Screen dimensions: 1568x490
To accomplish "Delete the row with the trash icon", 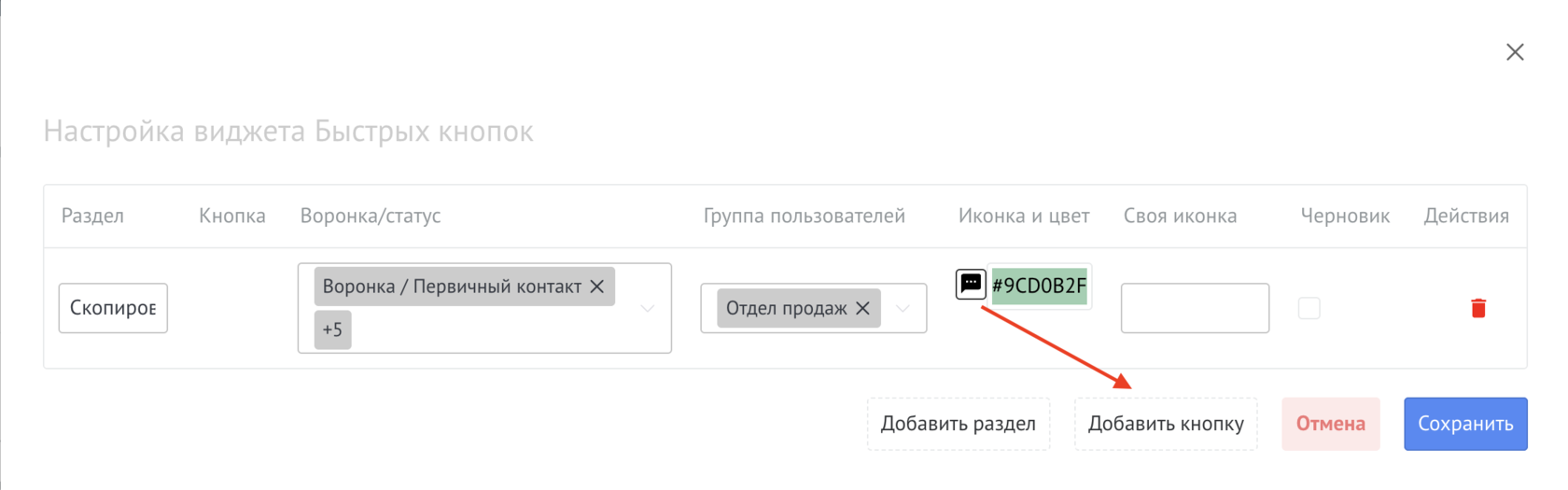I will click(x=1477, y=308).
